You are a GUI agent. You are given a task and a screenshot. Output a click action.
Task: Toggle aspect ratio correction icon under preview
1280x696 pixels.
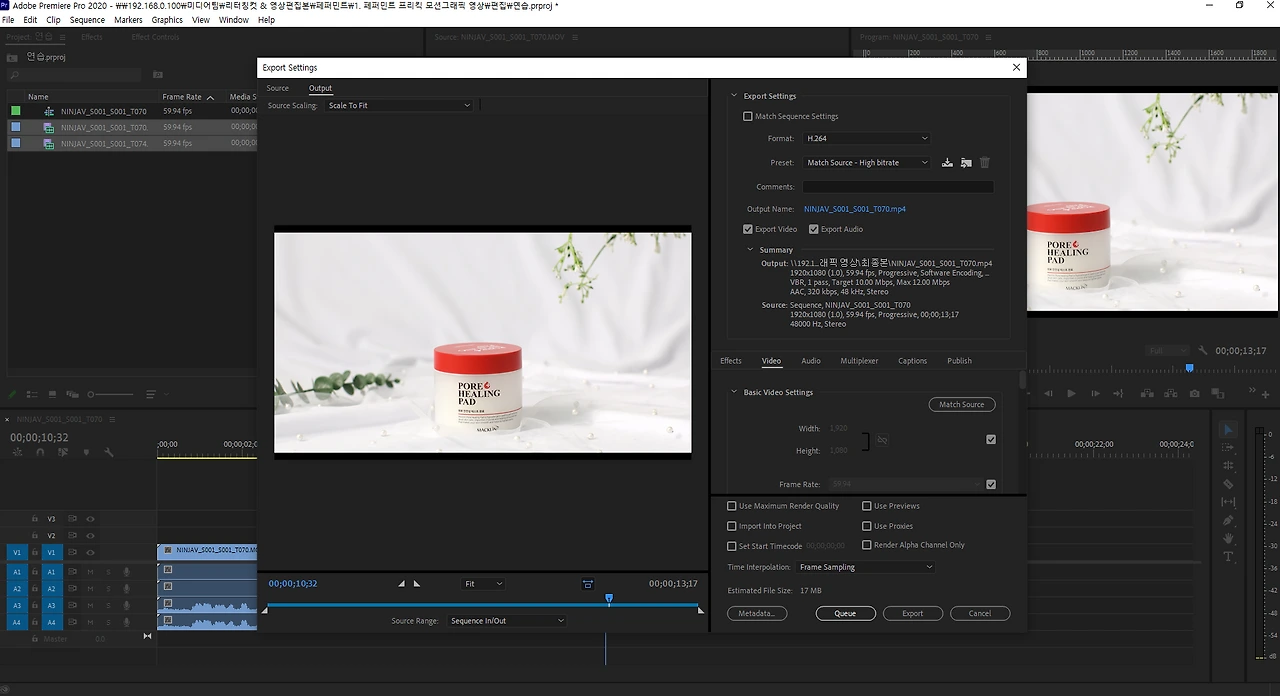[588, 584]
